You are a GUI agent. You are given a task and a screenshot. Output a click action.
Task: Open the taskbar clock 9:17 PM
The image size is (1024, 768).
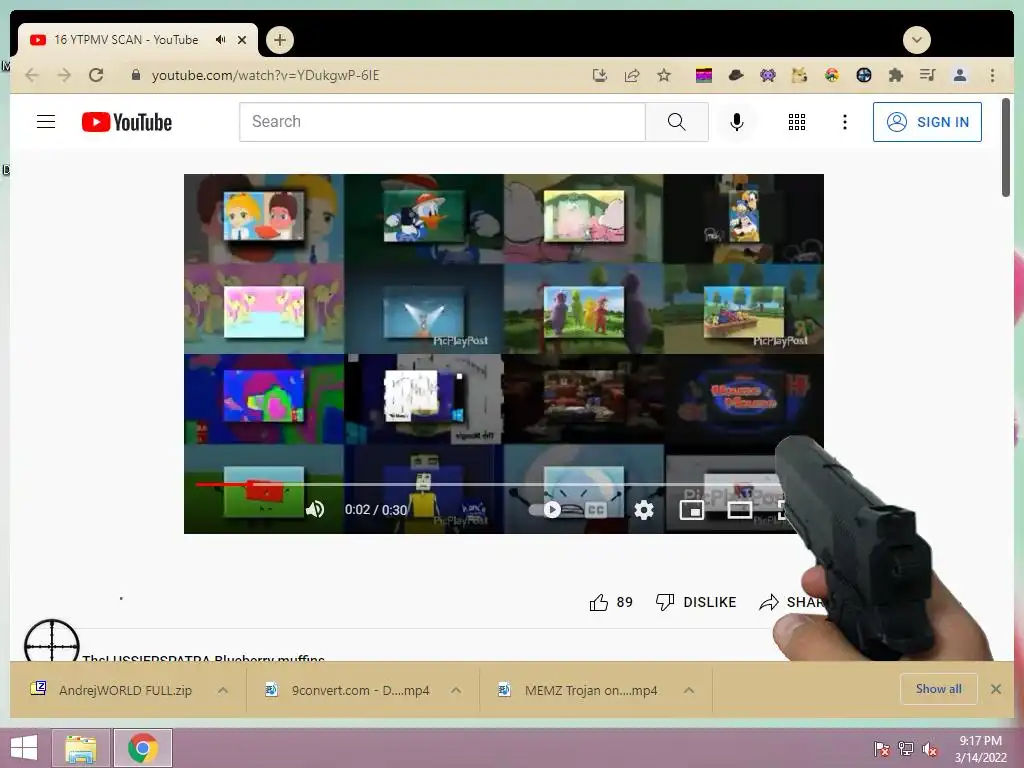click(x=980, y=749)
